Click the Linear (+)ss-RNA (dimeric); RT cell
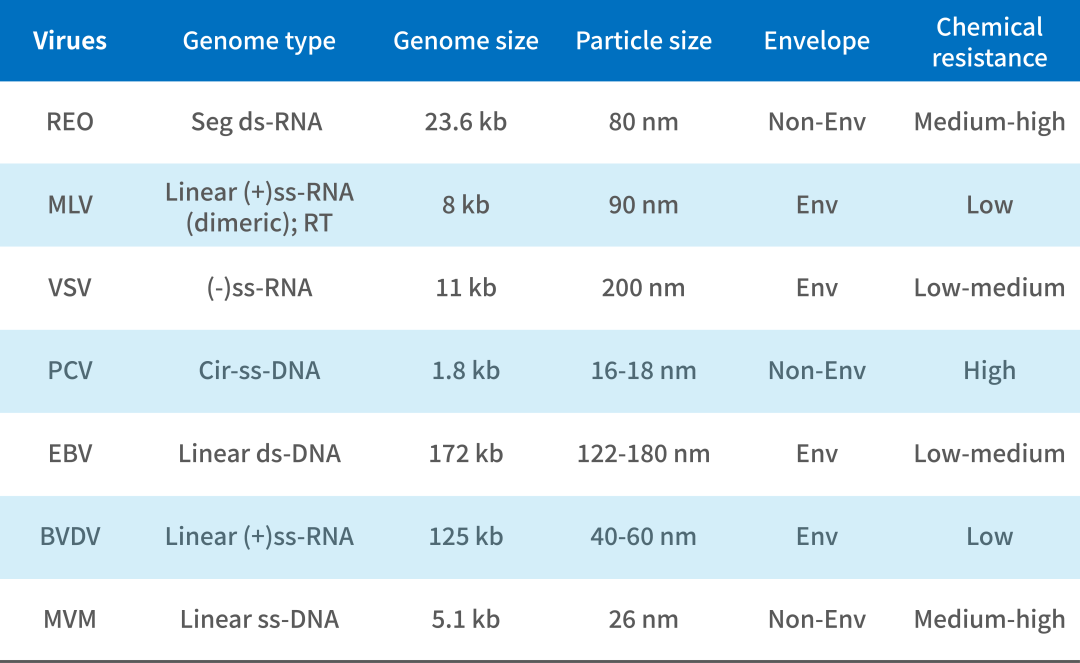Screen dimensions: 1080x663 pyautogui.click(x=259, y=205)
